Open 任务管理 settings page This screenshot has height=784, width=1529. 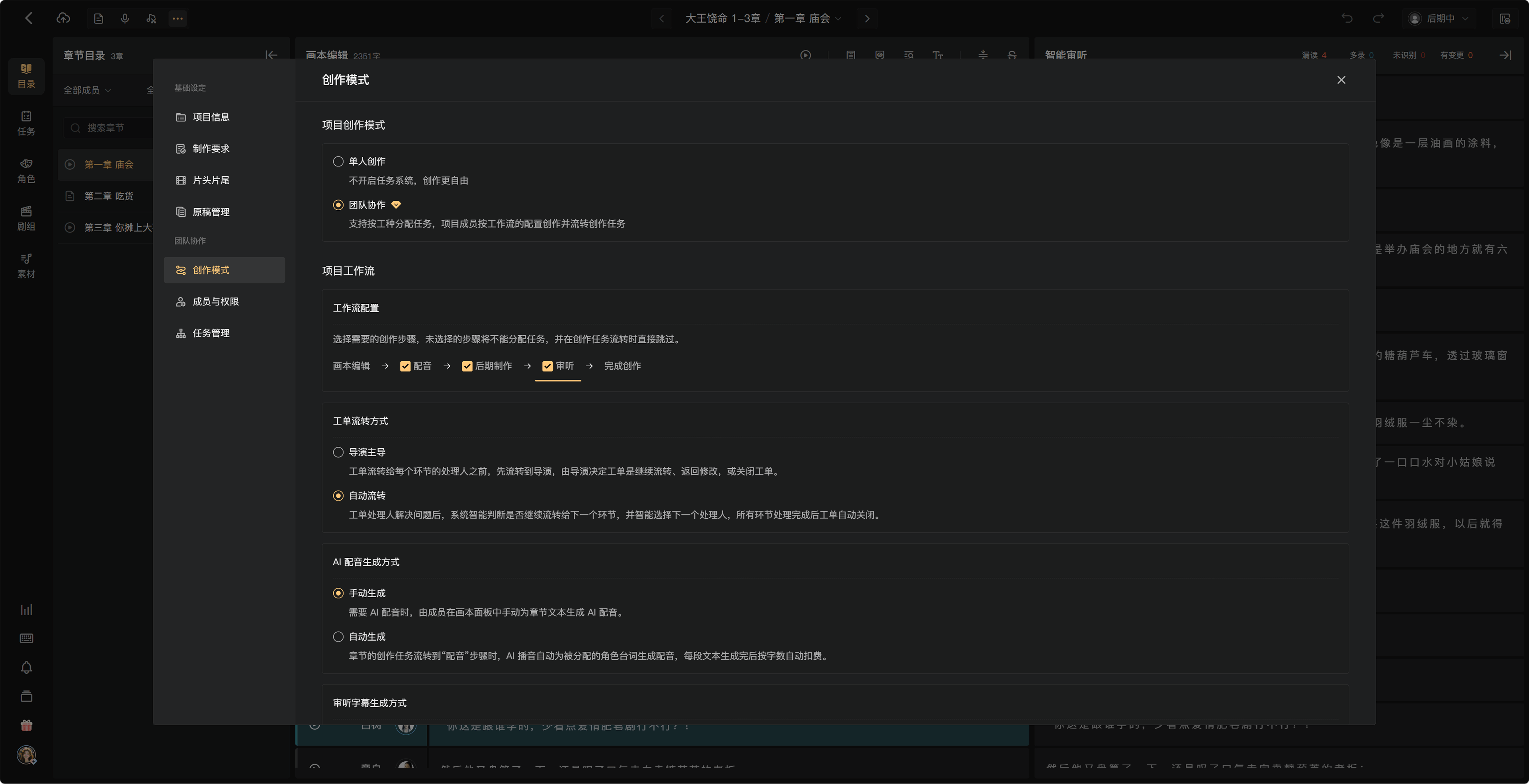[x=224, y=333]
